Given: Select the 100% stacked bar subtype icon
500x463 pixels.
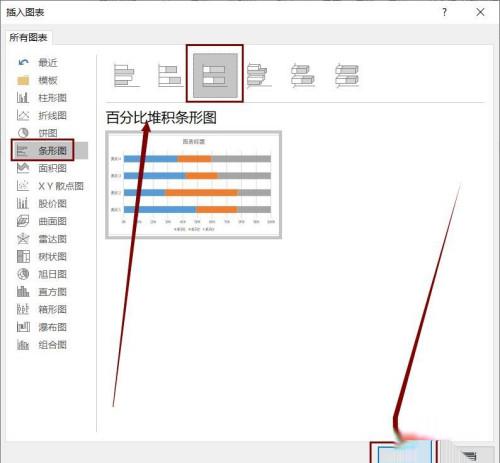Looking at the screenshot, I should [215, 76].
